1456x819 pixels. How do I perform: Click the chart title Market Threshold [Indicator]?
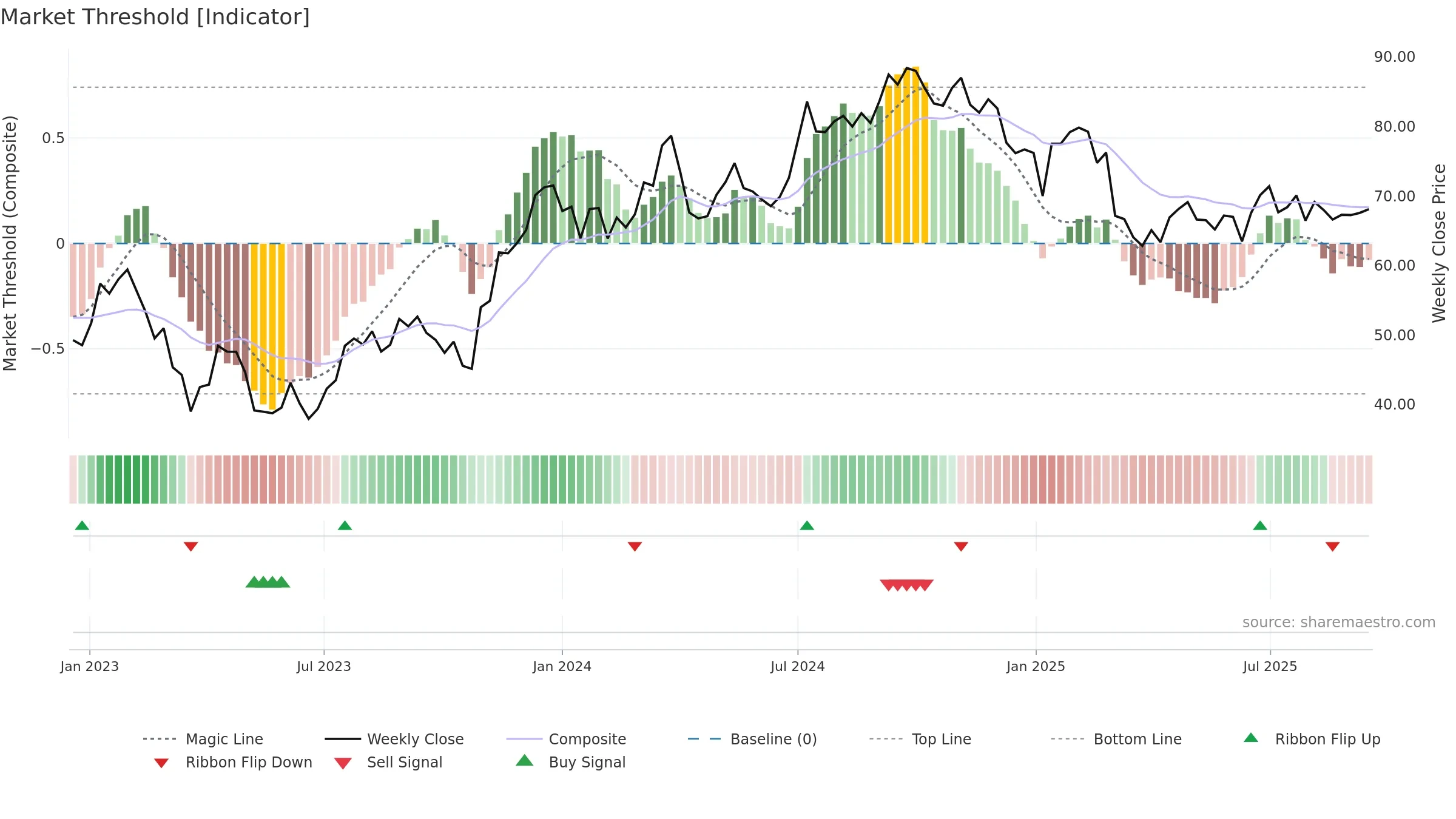[x=155, y=17]
